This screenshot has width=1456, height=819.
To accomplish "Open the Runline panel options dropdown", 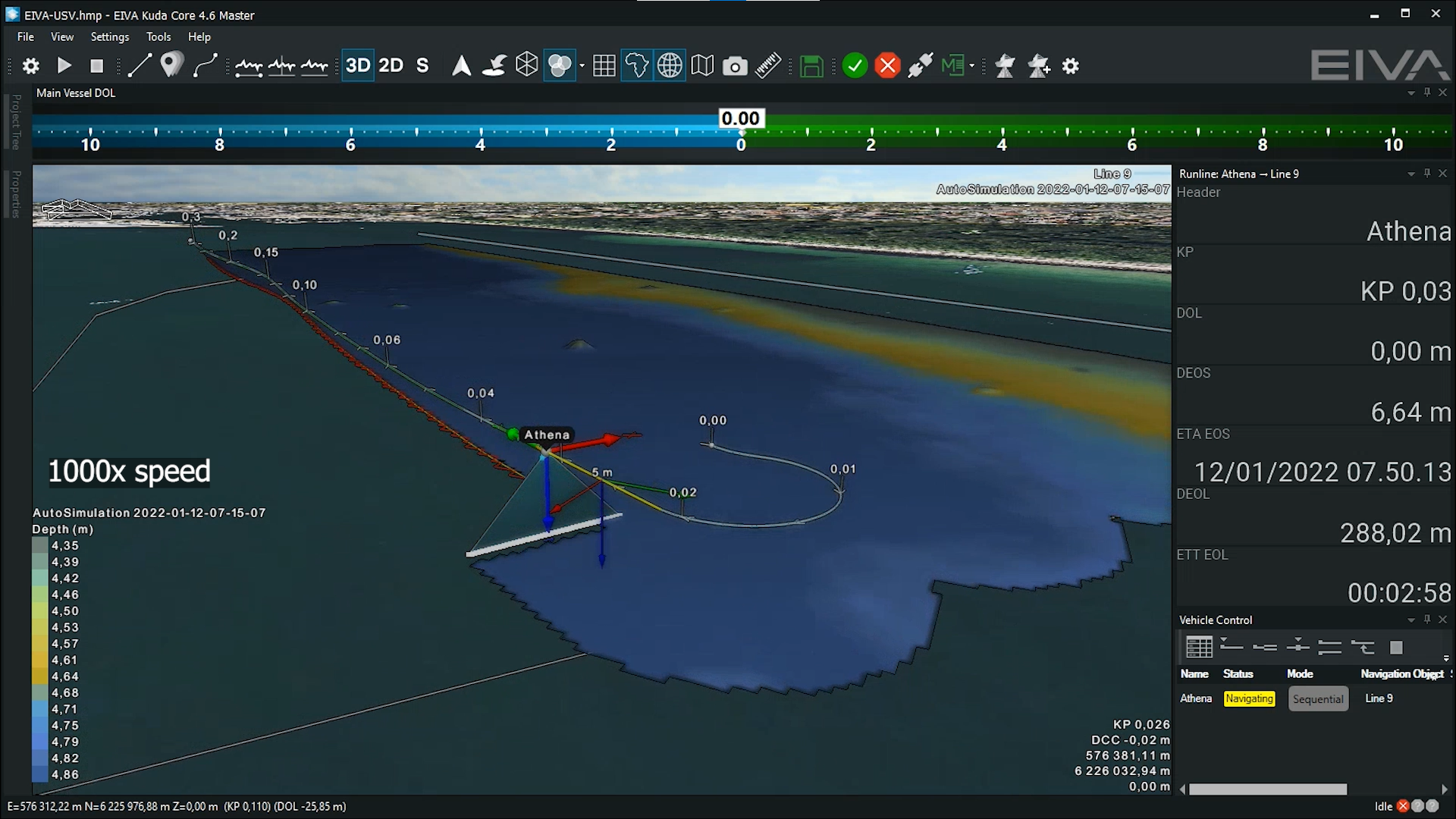I will click(x=1410, y=174).
